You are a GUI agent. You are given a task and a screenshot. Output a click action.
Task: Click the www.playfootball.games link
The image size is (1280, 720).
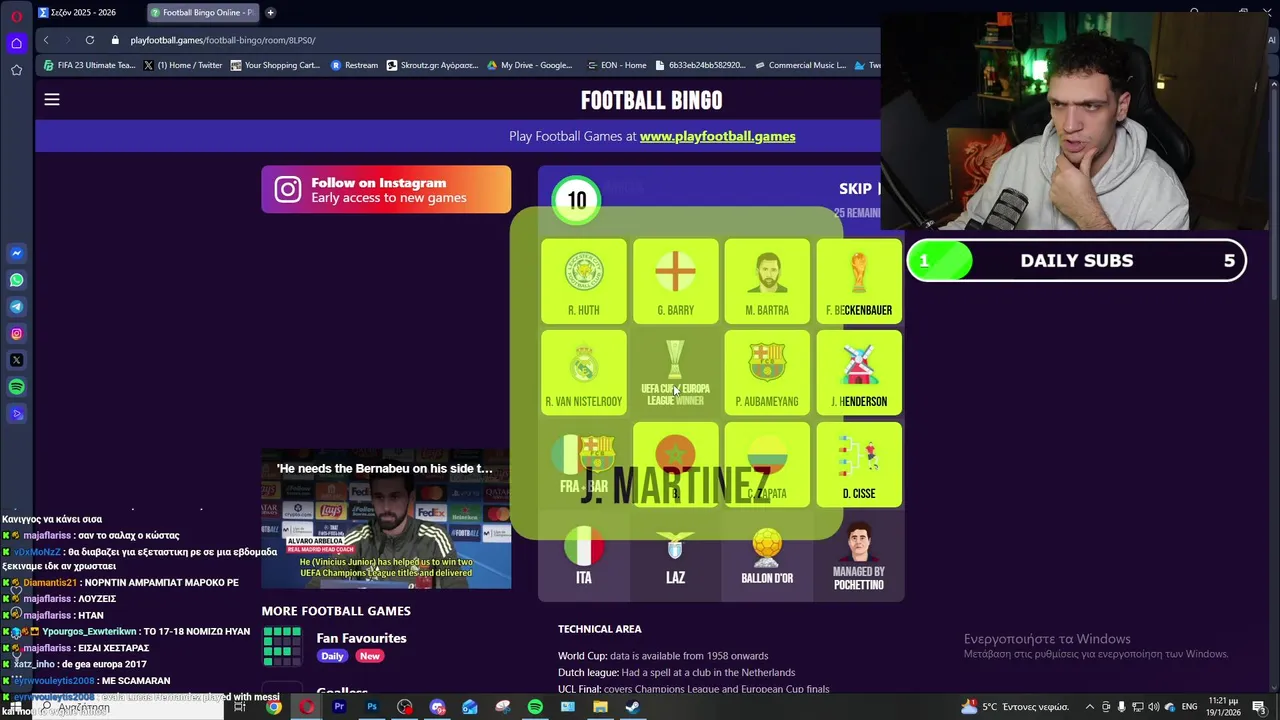tap(717, 136)
